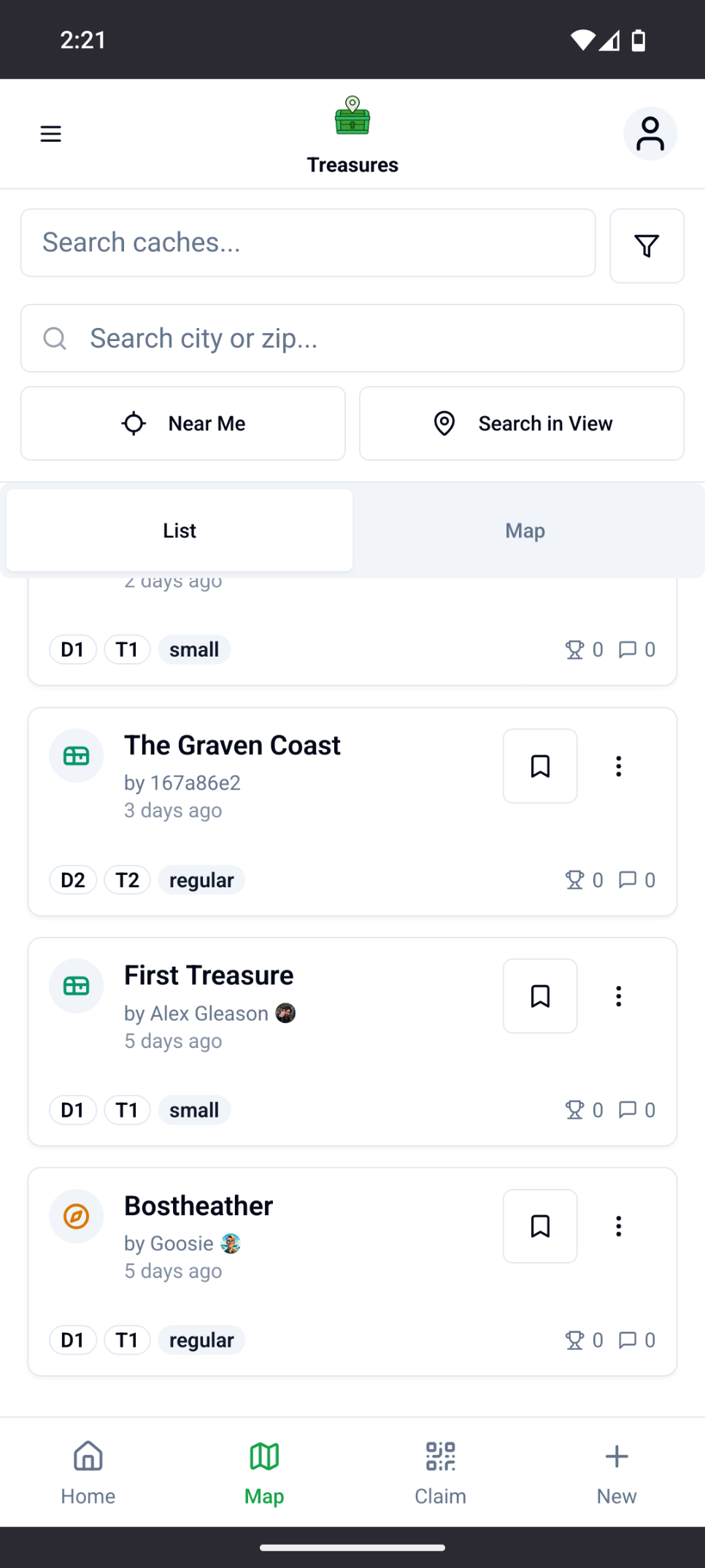Open Bostheather overflow menu
The width and height of the screenshot is (705, 1568).
pos(618,1226)
